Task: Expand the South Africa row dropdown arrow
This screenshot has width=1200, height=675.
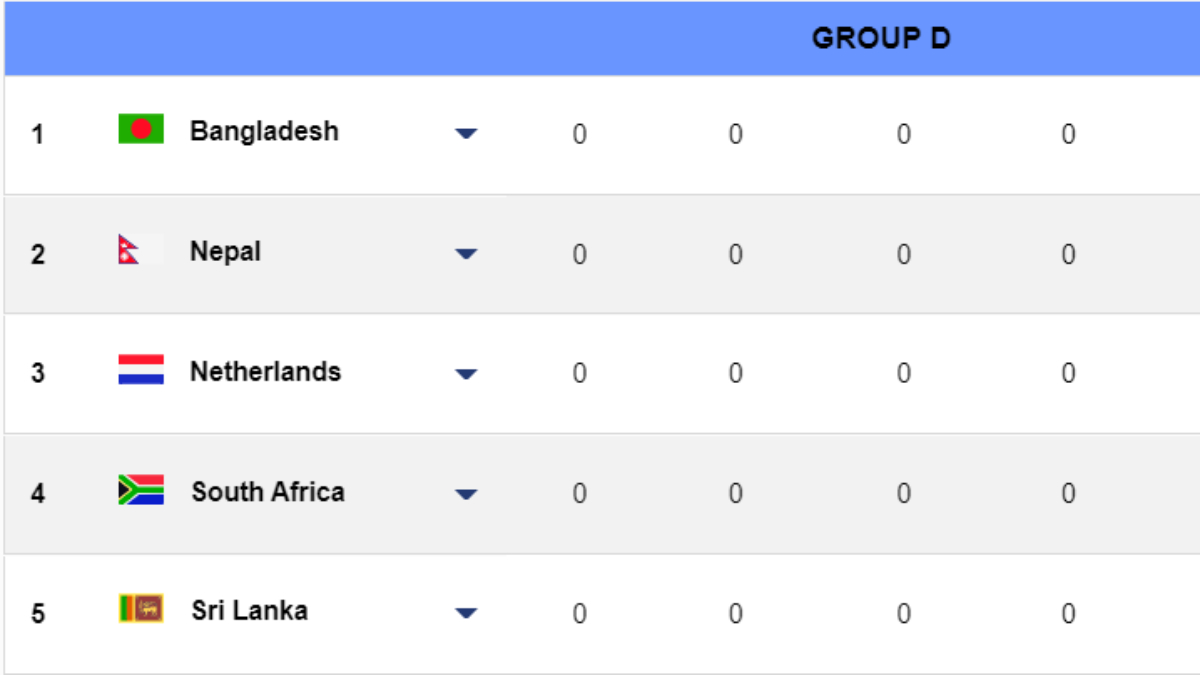Action: pos(466,494)
